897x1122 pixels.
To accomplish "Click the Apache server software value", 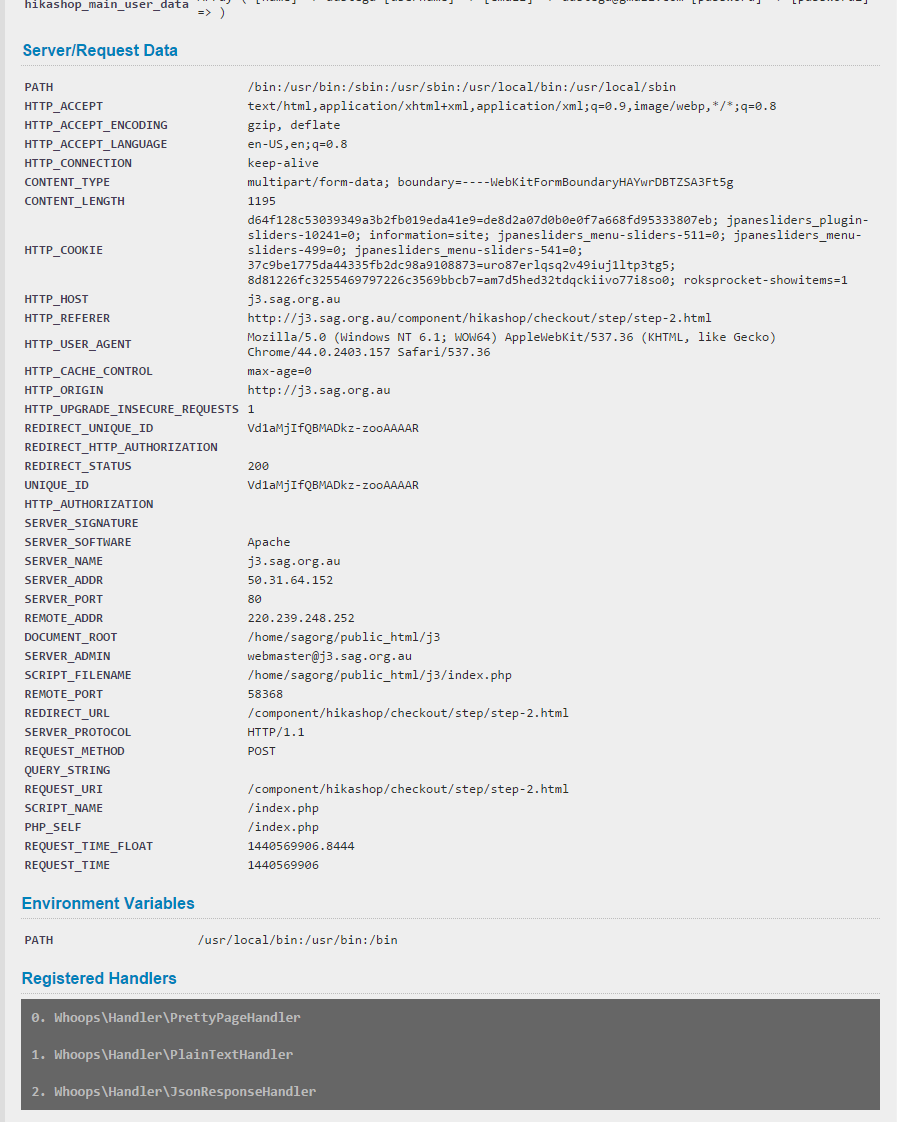I will [268, 542].
